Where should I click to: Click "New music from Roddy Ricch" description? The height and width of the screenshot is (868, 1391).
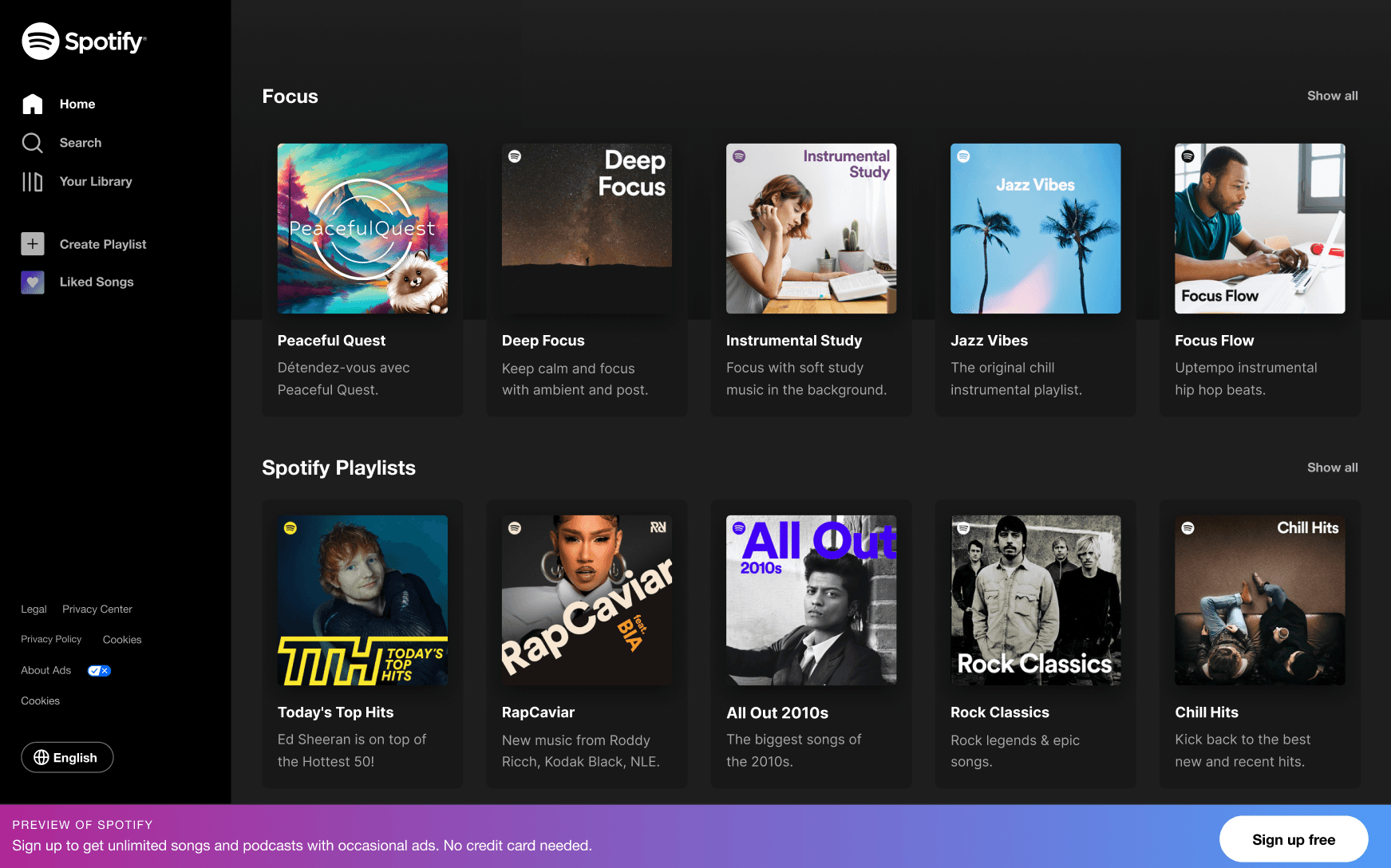(580, 751)
